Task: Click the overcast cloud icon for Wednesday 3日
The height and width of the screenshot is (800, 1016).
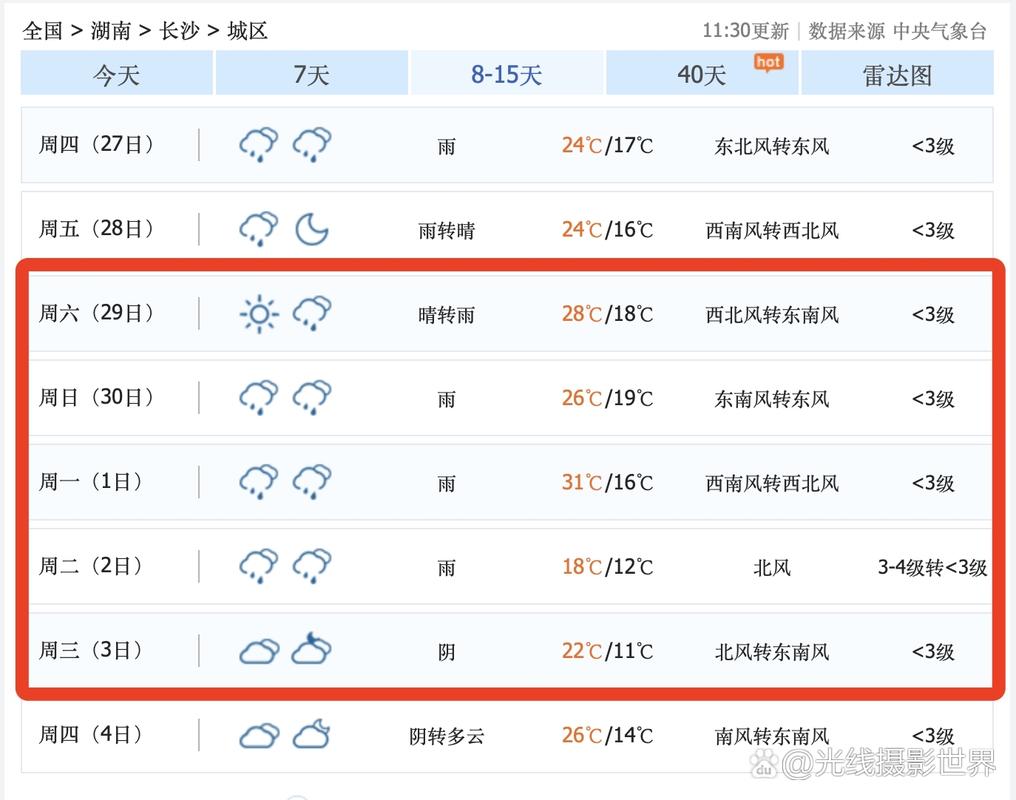Action: click(x=258, y=650)
